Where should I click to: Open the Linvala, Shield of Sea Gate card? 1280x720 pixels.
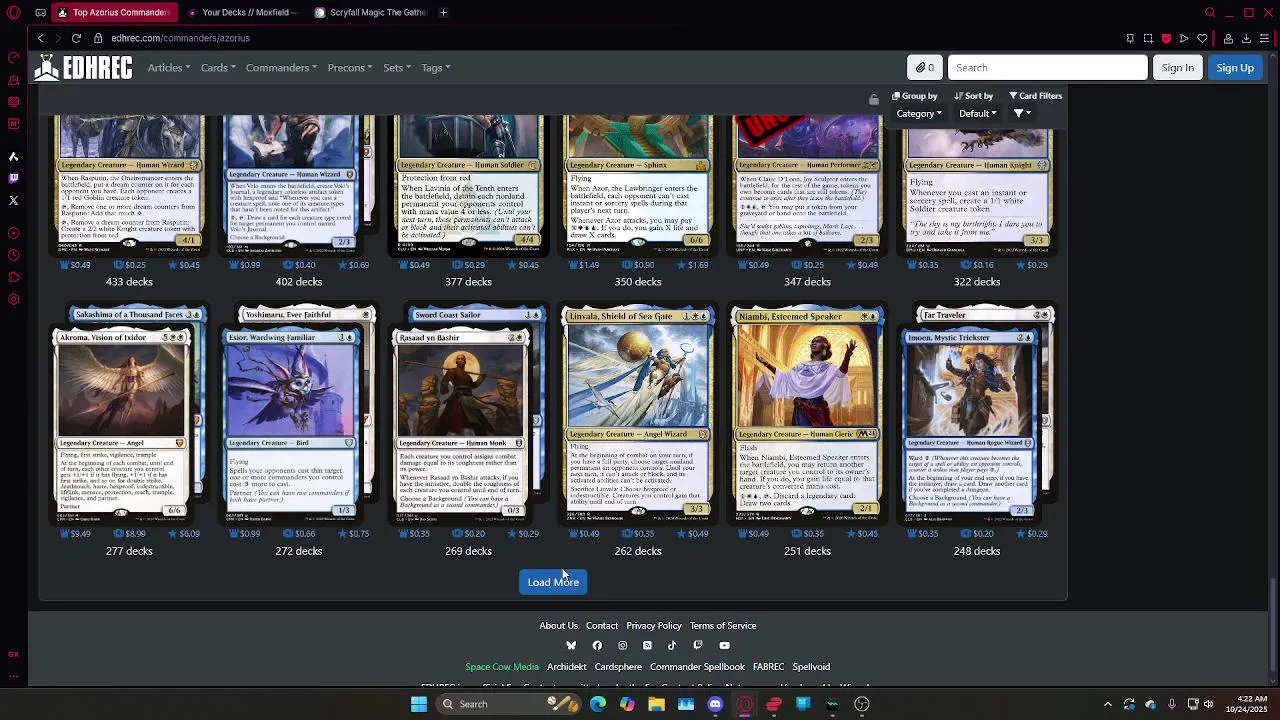pyautogui.click(x=638, y=415)
